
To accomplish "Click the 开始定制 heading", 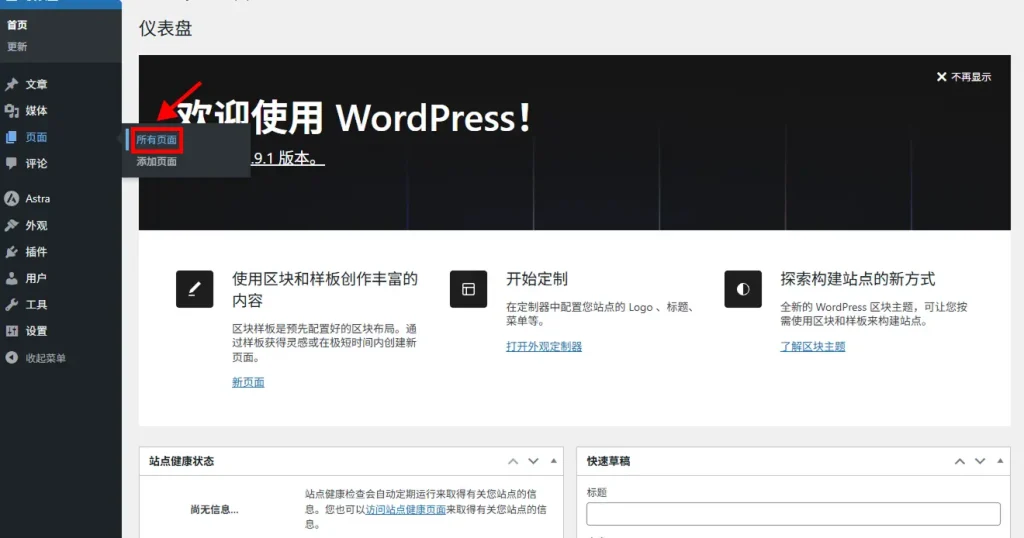I will (537, 279).
